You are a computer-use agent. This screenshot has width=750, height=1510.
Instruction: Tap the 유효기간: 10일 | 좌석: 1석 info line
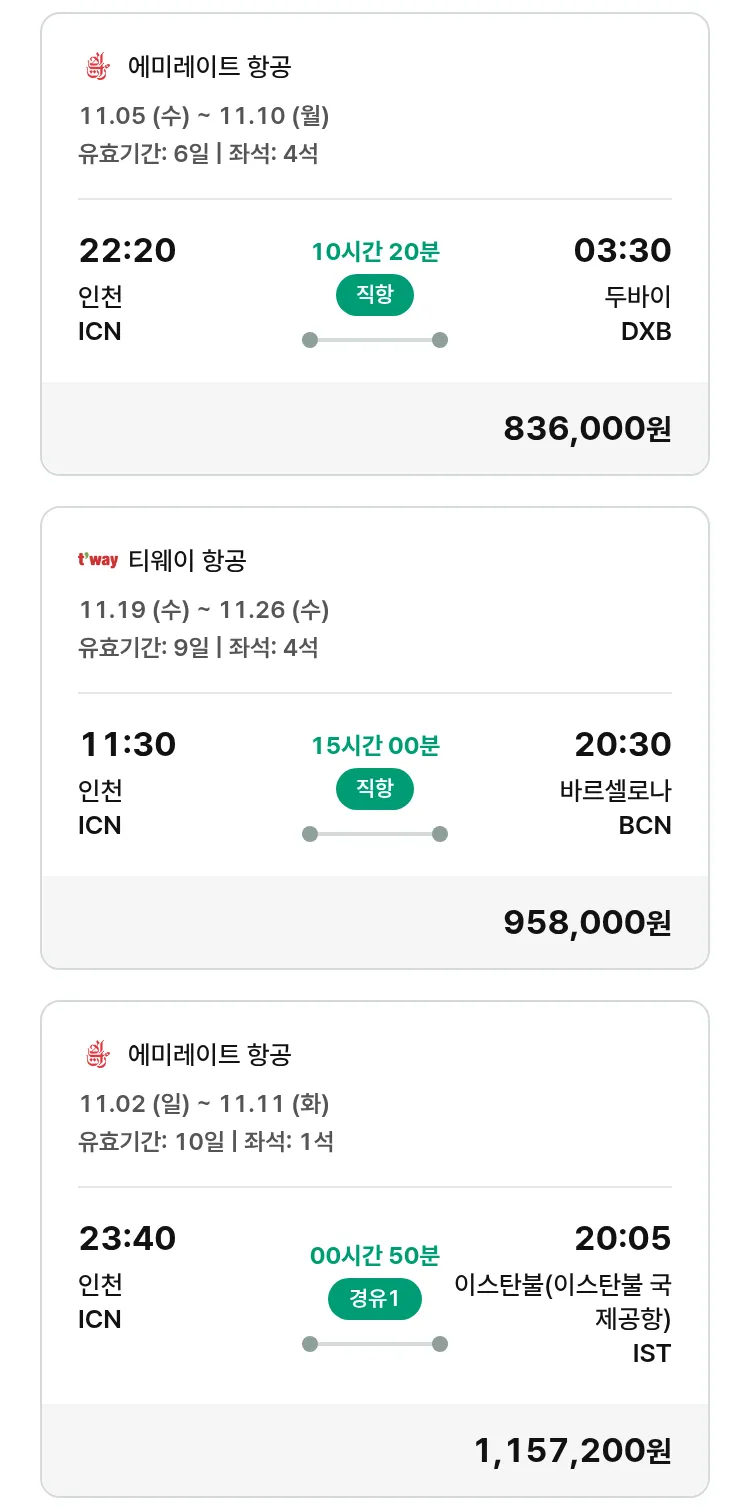coord(206,1141)
